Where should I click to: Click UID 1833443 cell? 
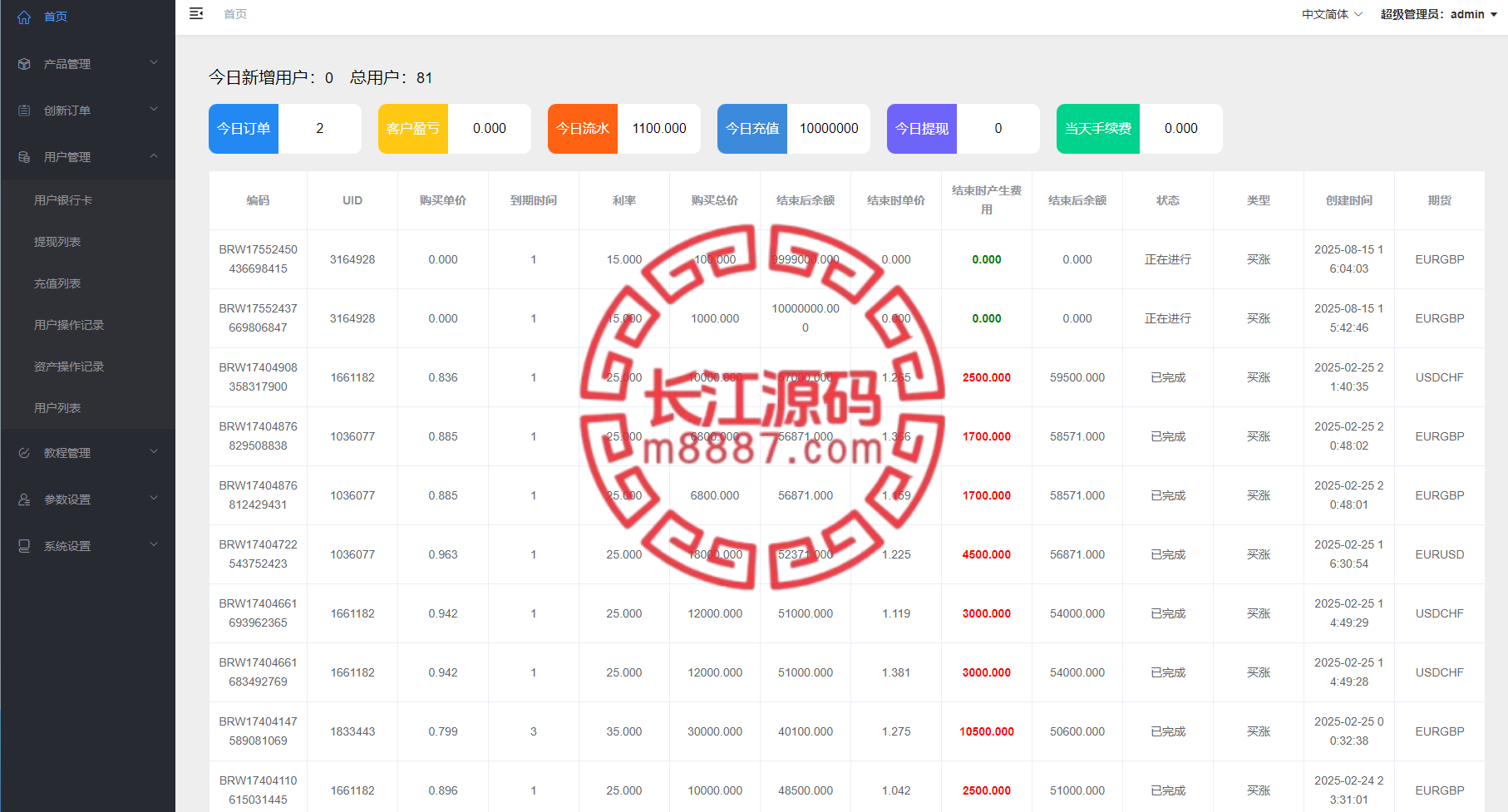click(352, 731)
